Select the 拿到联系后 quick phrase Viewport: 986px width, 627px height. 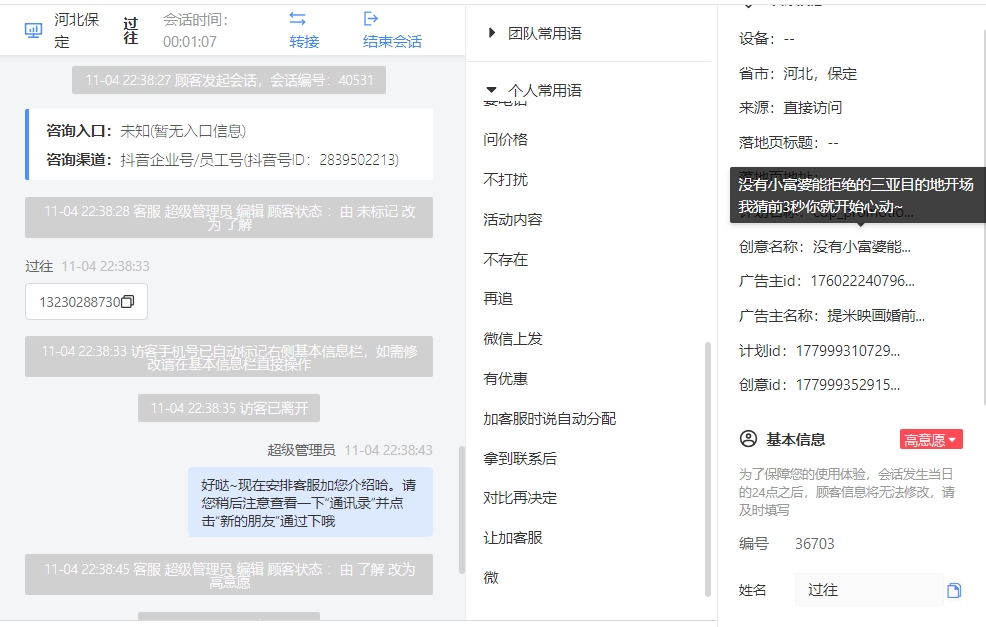(x=520, y=458)
